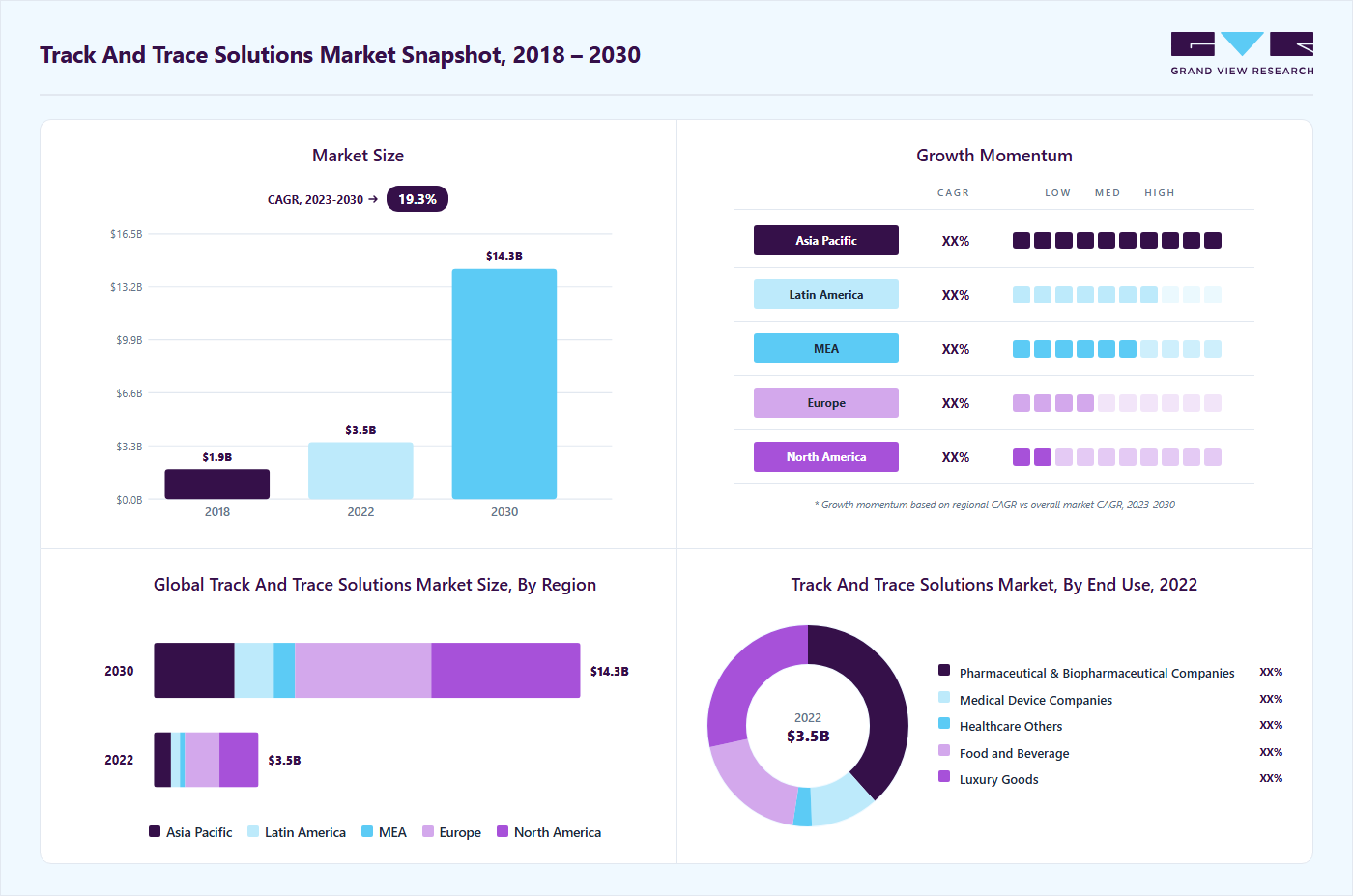Click the Grand View Research logo

tap(1242, 54)
